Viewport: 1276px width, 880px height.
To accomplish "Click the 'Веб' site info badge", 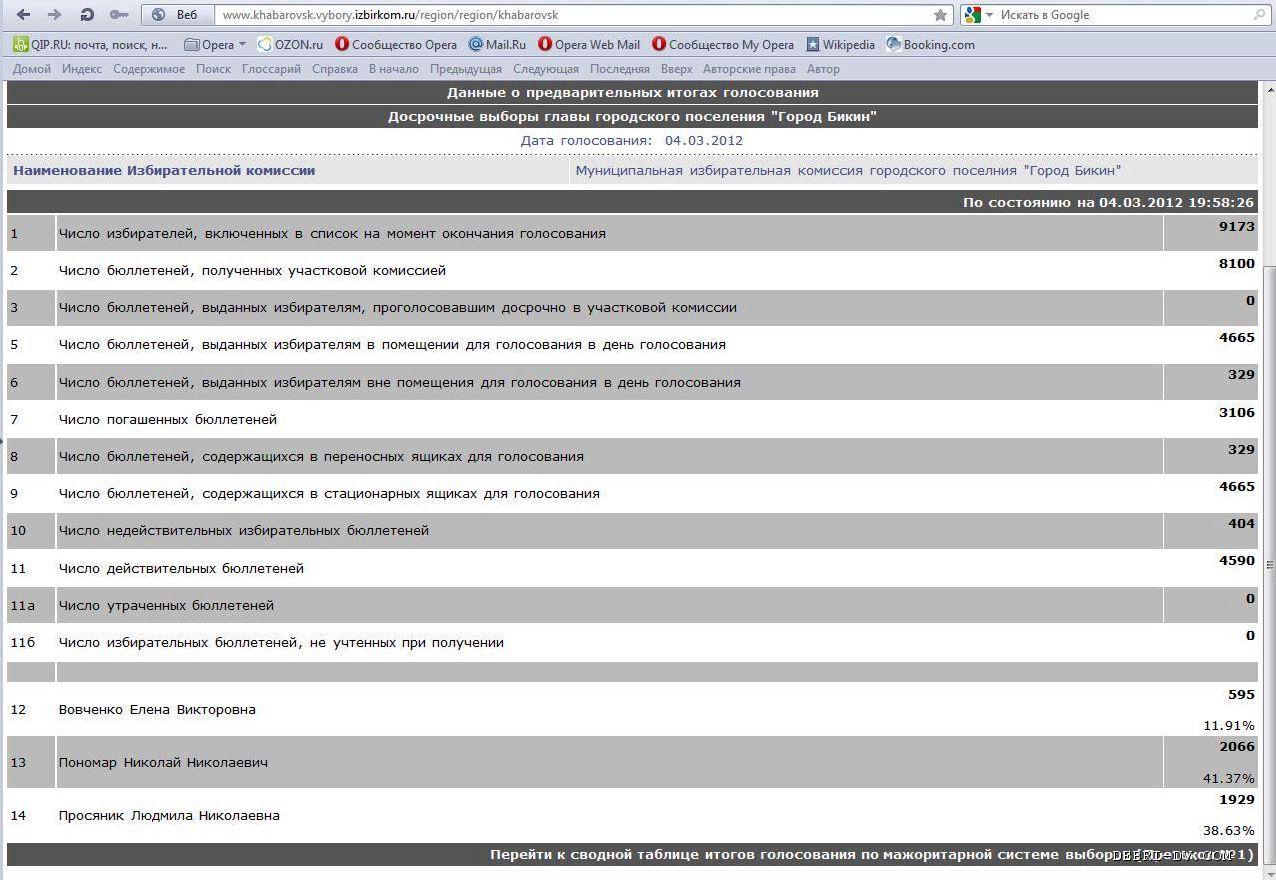I will 178,15.
